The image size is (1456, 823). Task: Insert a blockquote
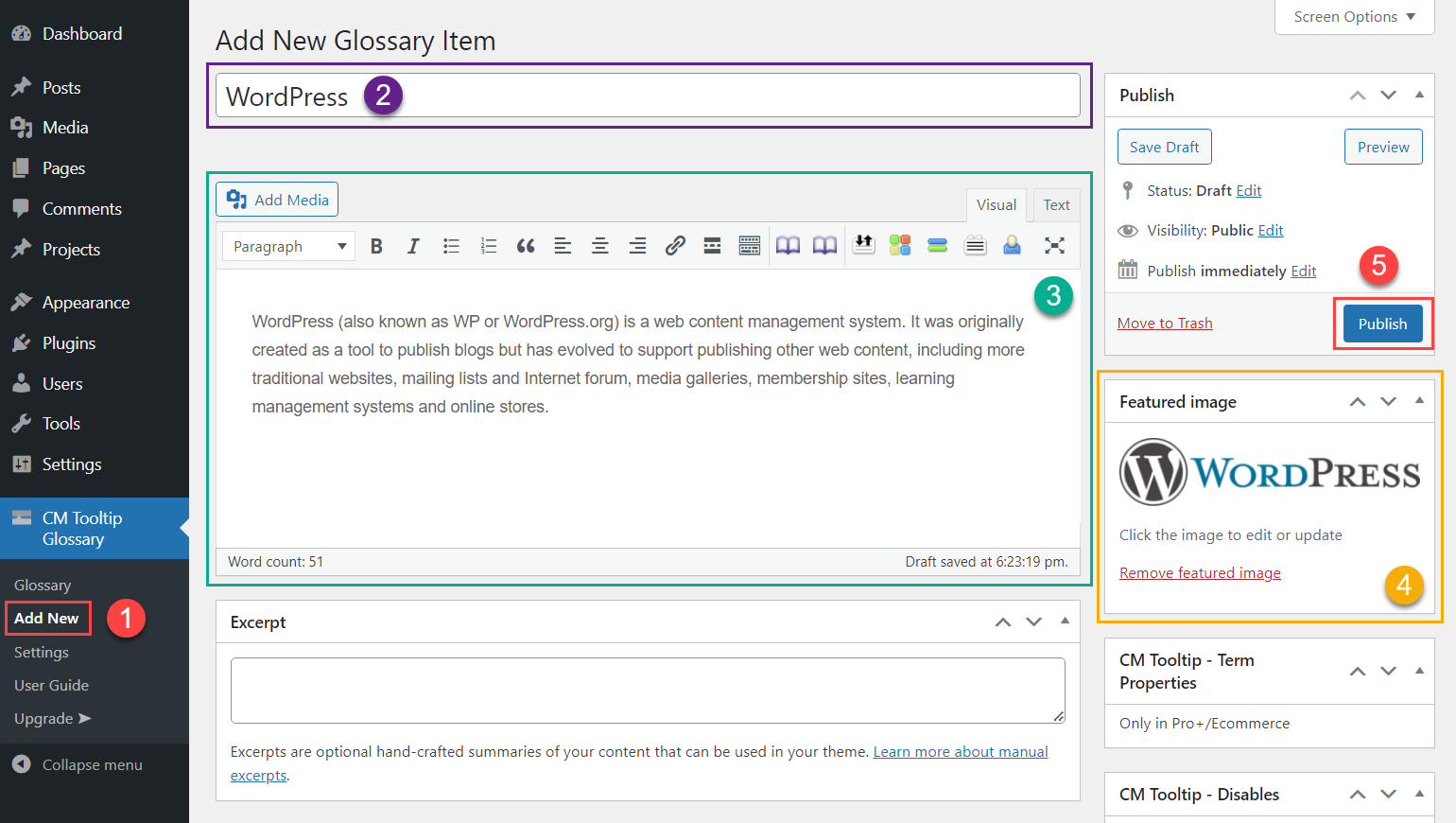click(526, 246)
